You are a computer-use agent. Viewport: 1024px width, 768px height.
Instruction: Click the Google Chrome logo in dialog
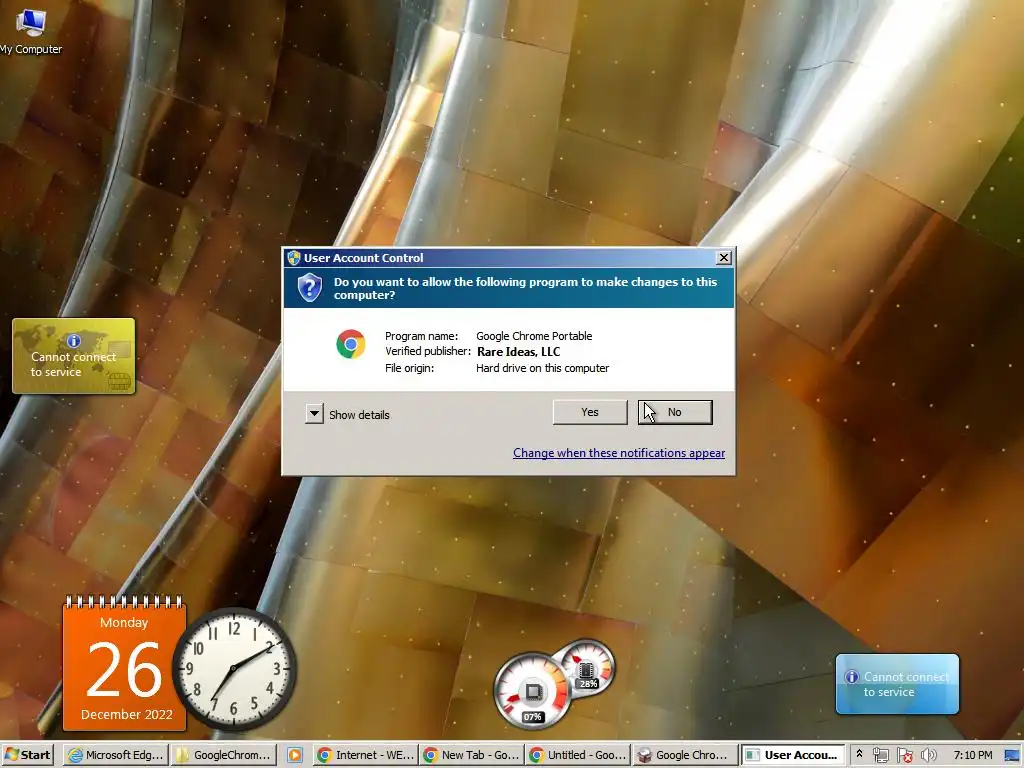(351, 344)
